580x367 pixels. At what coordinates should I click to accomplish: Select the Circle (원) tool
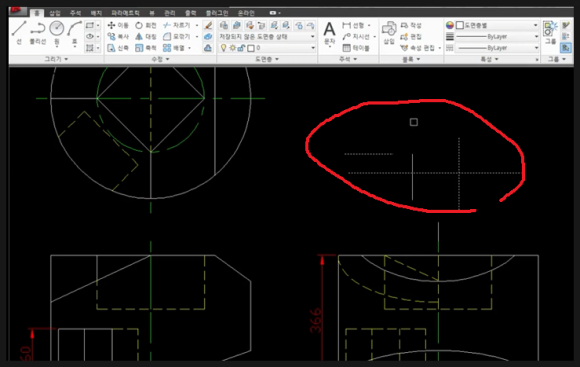click(x=57, y=33)
